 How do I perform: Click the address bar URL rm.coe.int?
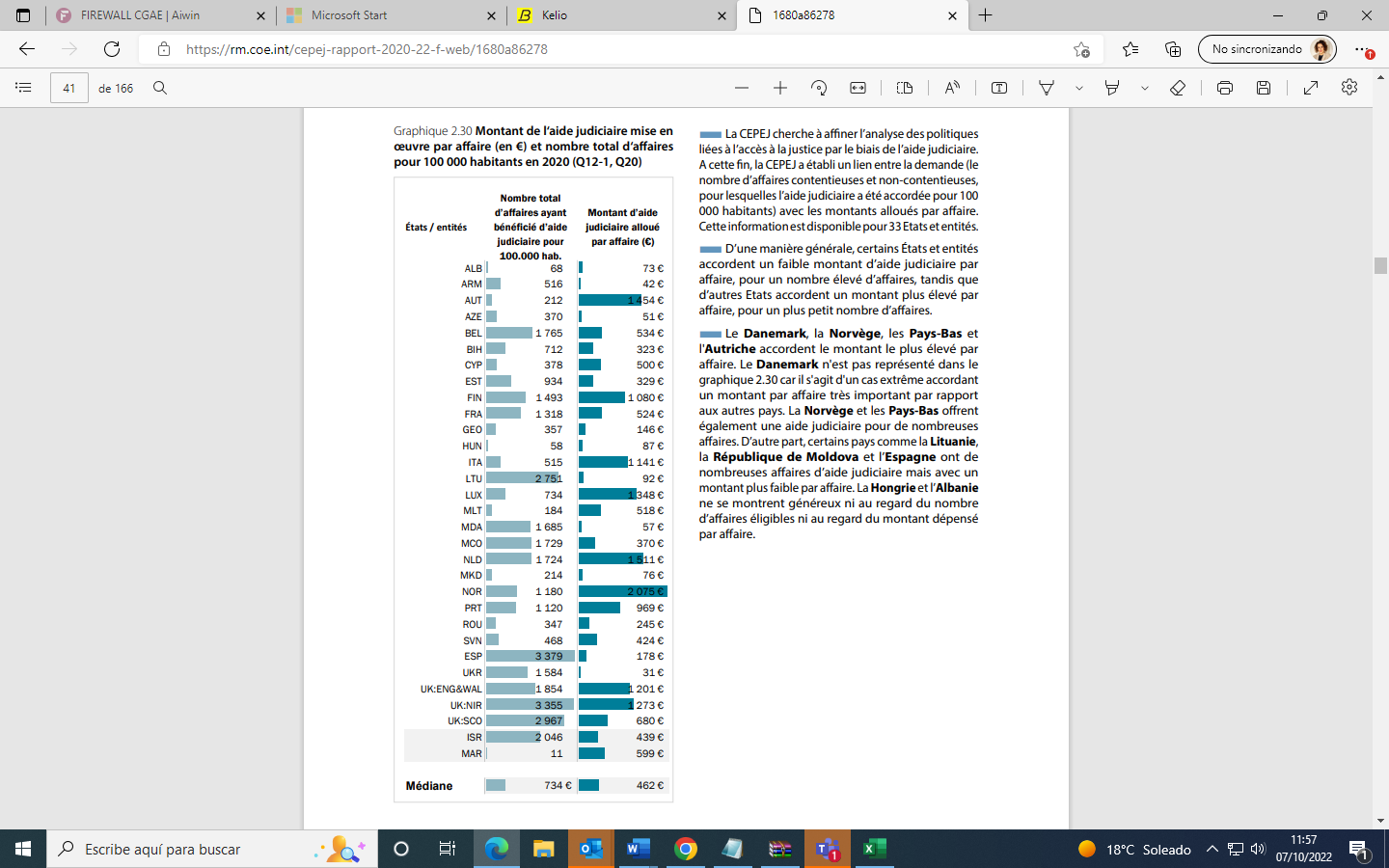click(367, 49)
